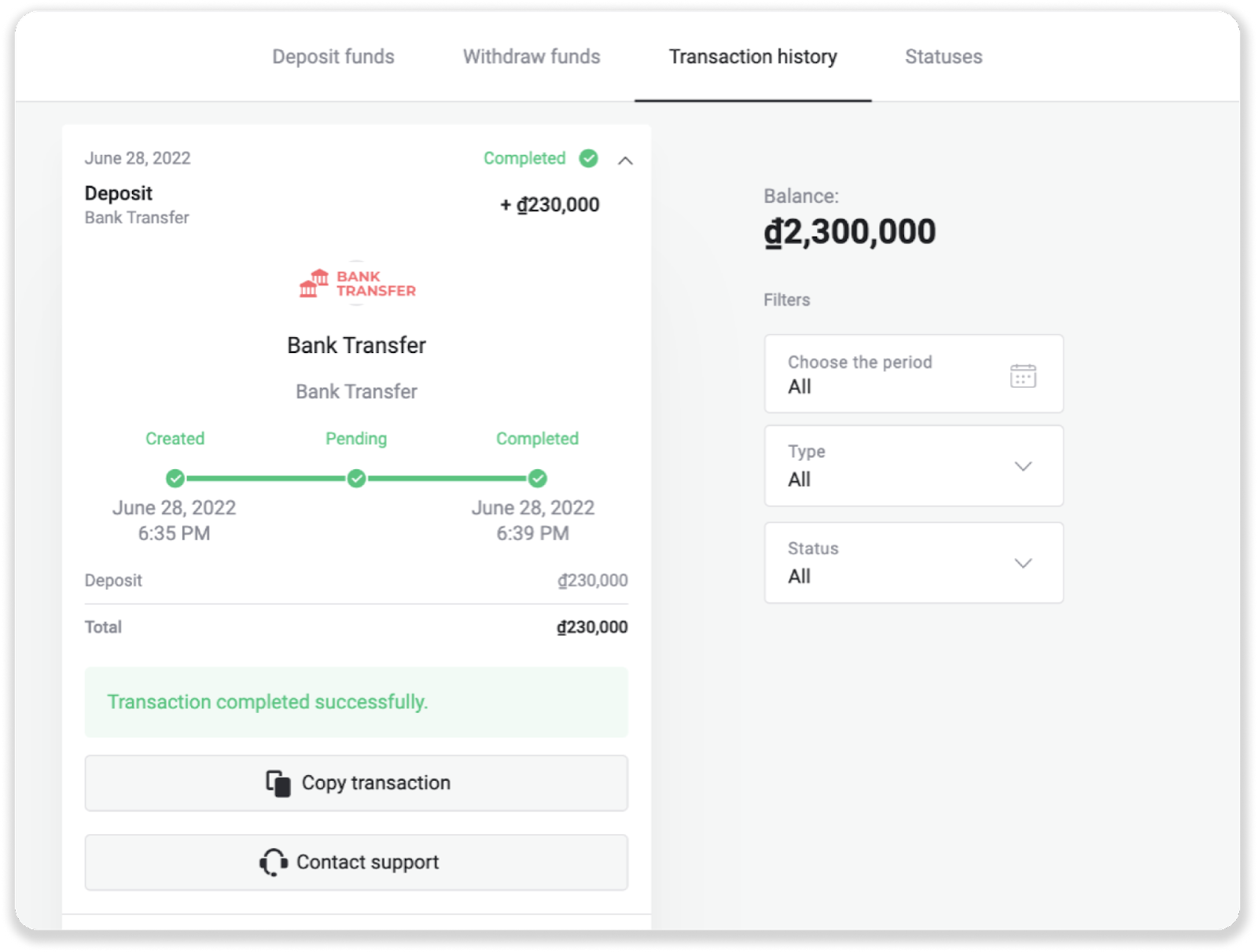The height and width of the screenshot is (952, 1258).
Task: Switch to the Deposit funds tab
Action: 333,57
